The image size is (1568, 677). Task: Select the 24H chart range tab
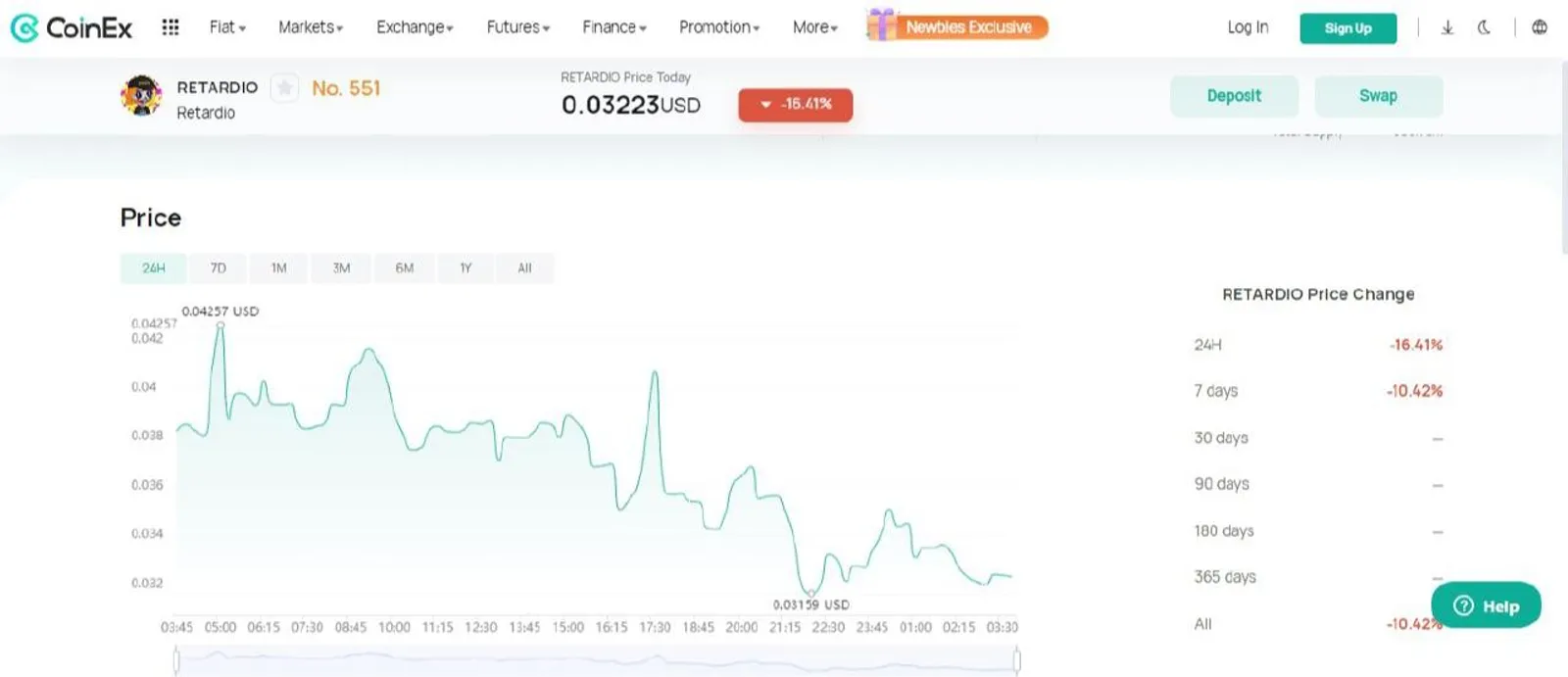(153, 268)
